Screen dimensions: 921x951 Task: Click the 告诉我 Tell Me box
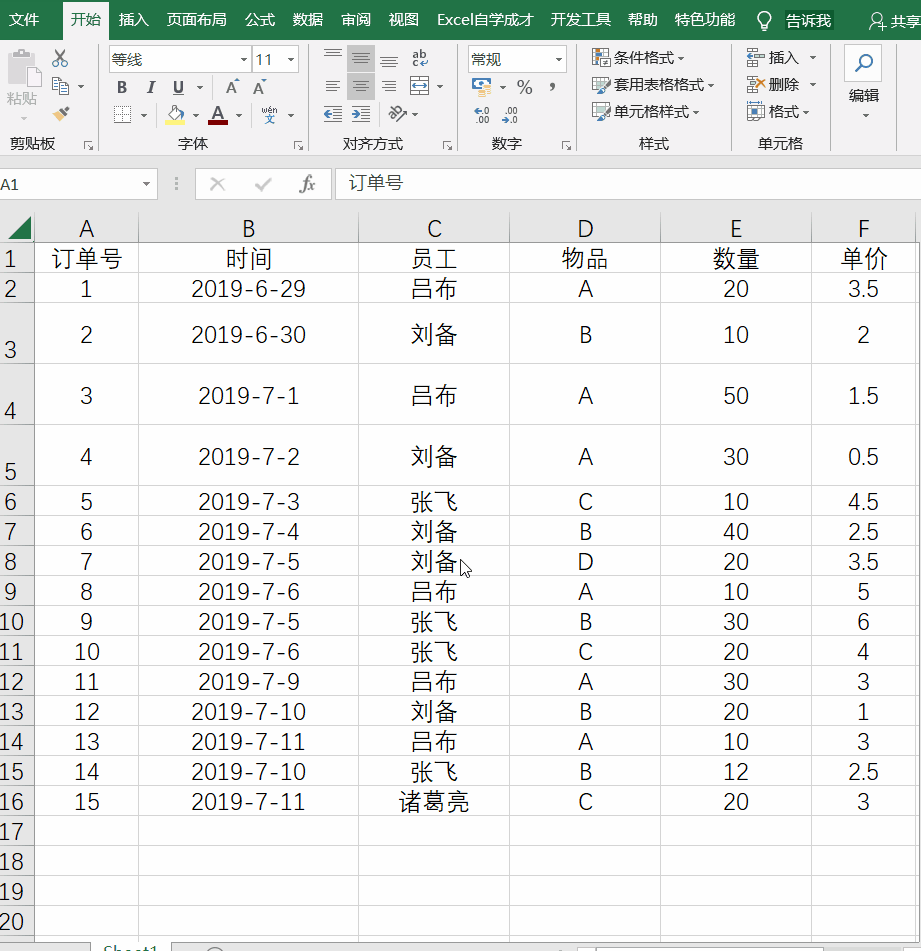click(x=808, y=21)
